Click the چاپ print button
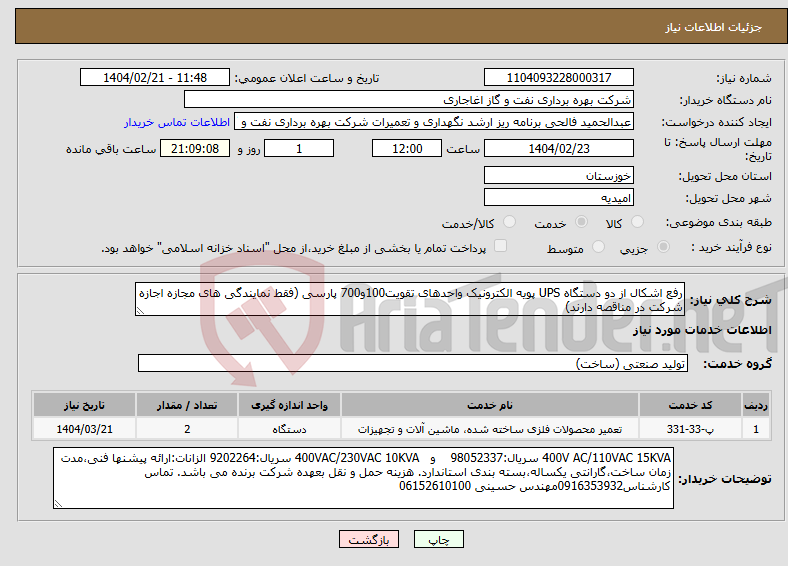The image size is (788, 566). pyautogui.click(x=439, y=539)
